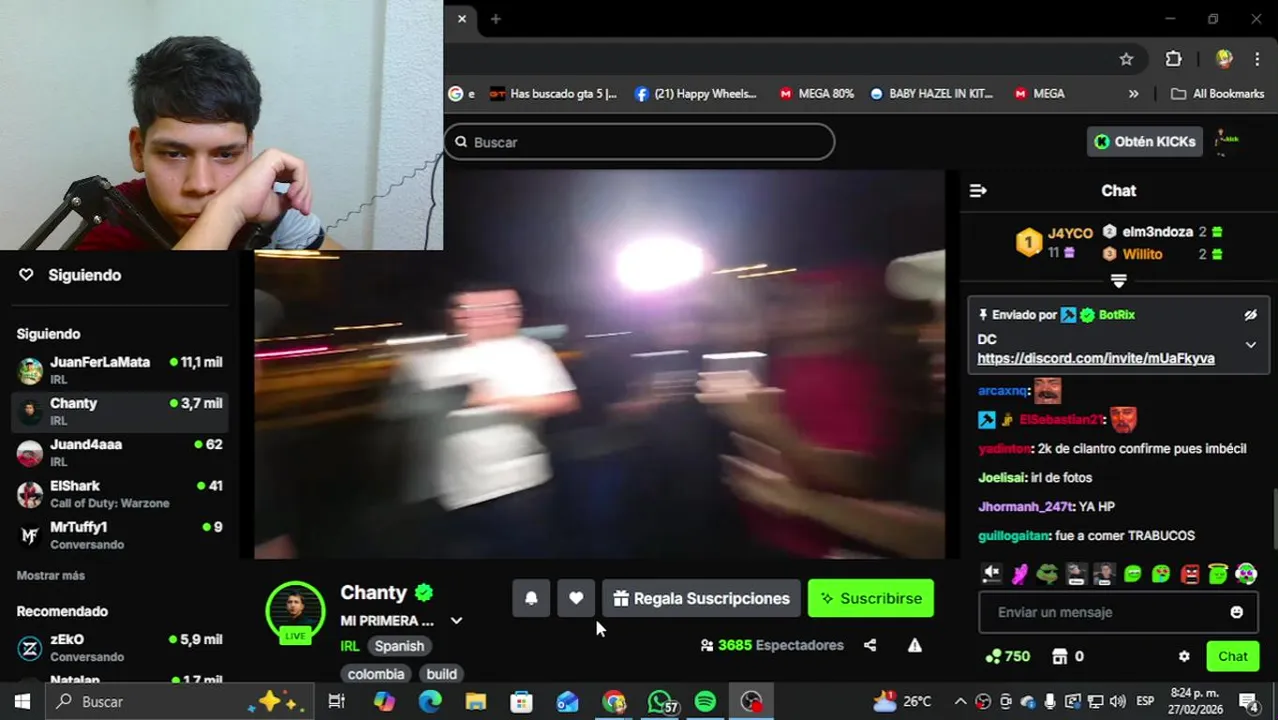Open user J4YCO on the leaderboard

pyautogui.click(x=1070, y=233)
